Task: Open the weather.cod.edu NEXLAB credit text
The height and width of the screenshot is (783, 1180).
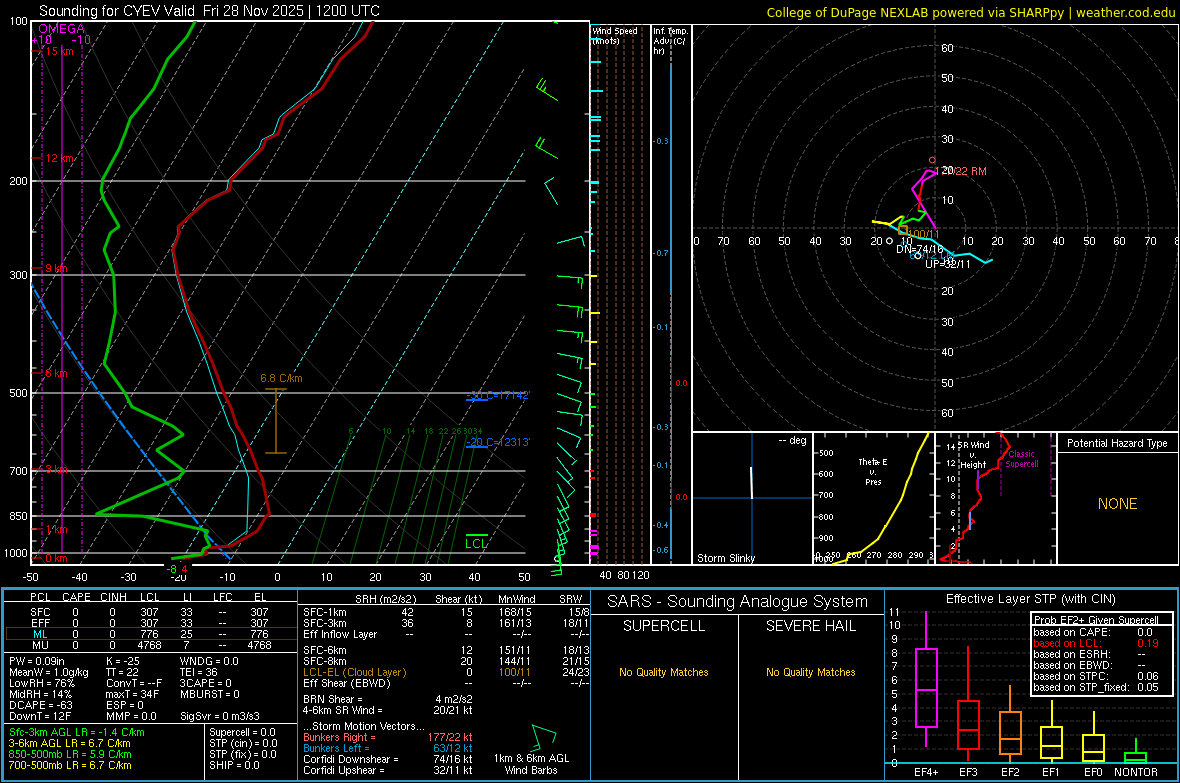Action: (x=970, y=12)
